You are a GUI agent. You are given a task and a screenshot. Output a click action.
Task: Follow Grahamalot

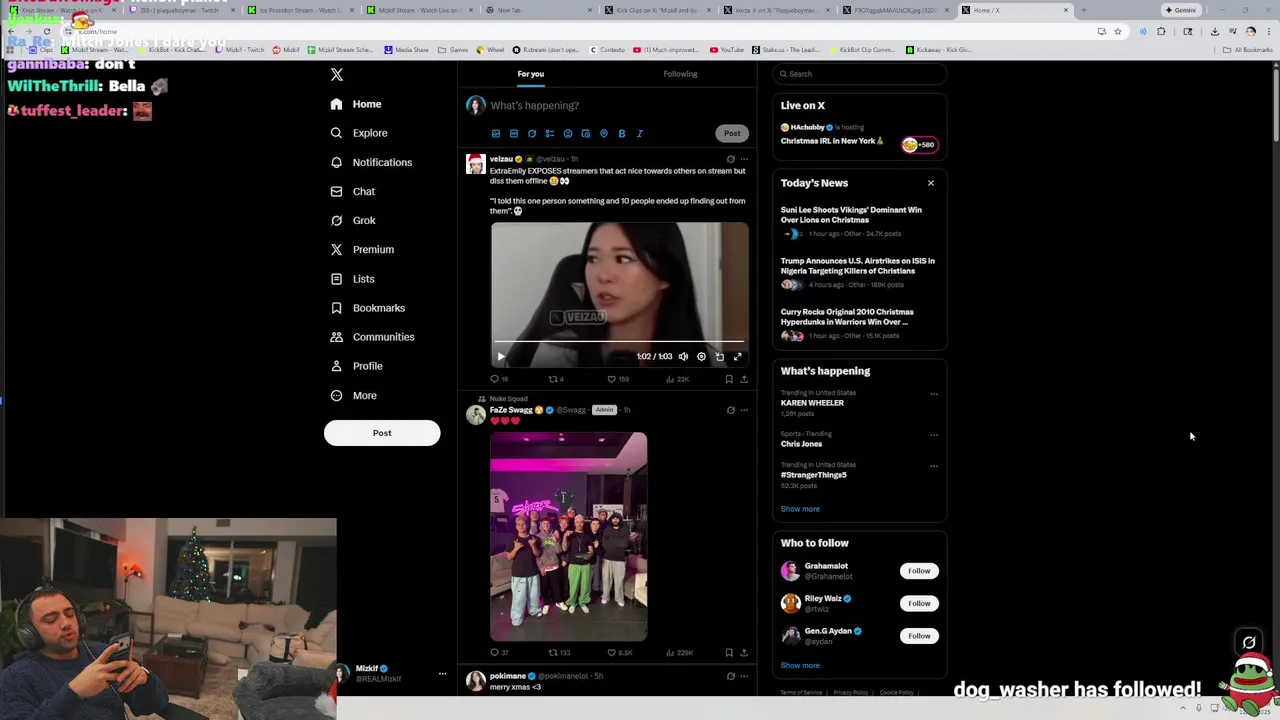coord(919,571)
